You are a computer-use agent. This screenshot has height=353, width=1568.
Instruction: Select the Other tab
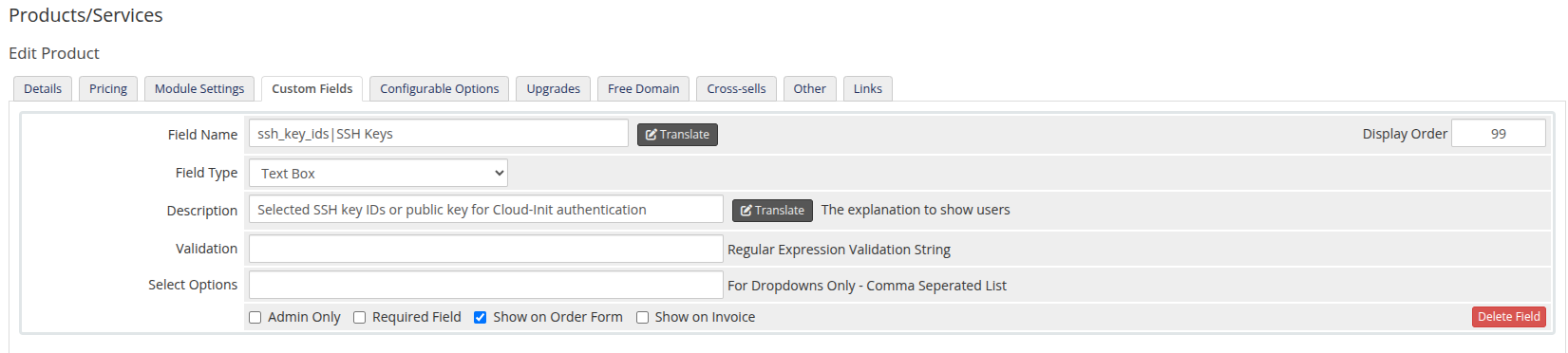point(810,88)
